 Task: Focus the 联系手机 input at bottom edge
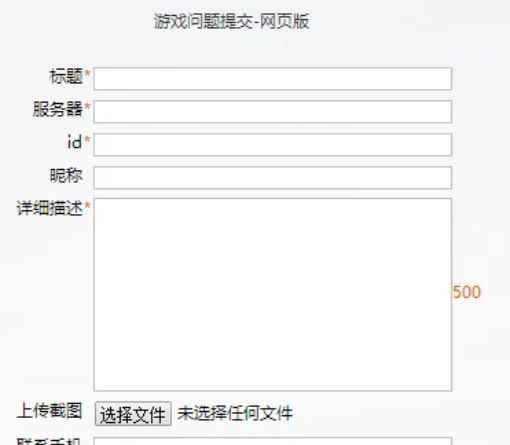[x=273, y=441]
